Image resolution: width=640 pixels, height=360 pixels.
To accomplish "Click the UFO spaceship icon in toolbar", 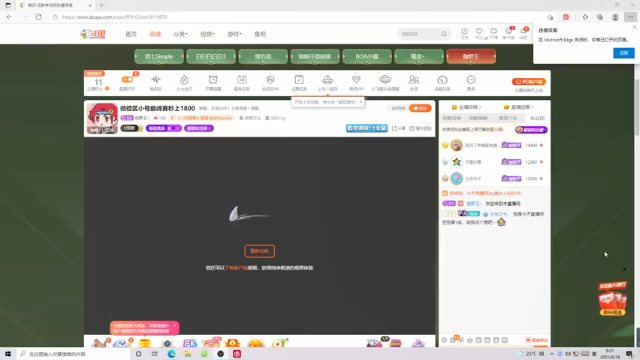I will 385,80.
